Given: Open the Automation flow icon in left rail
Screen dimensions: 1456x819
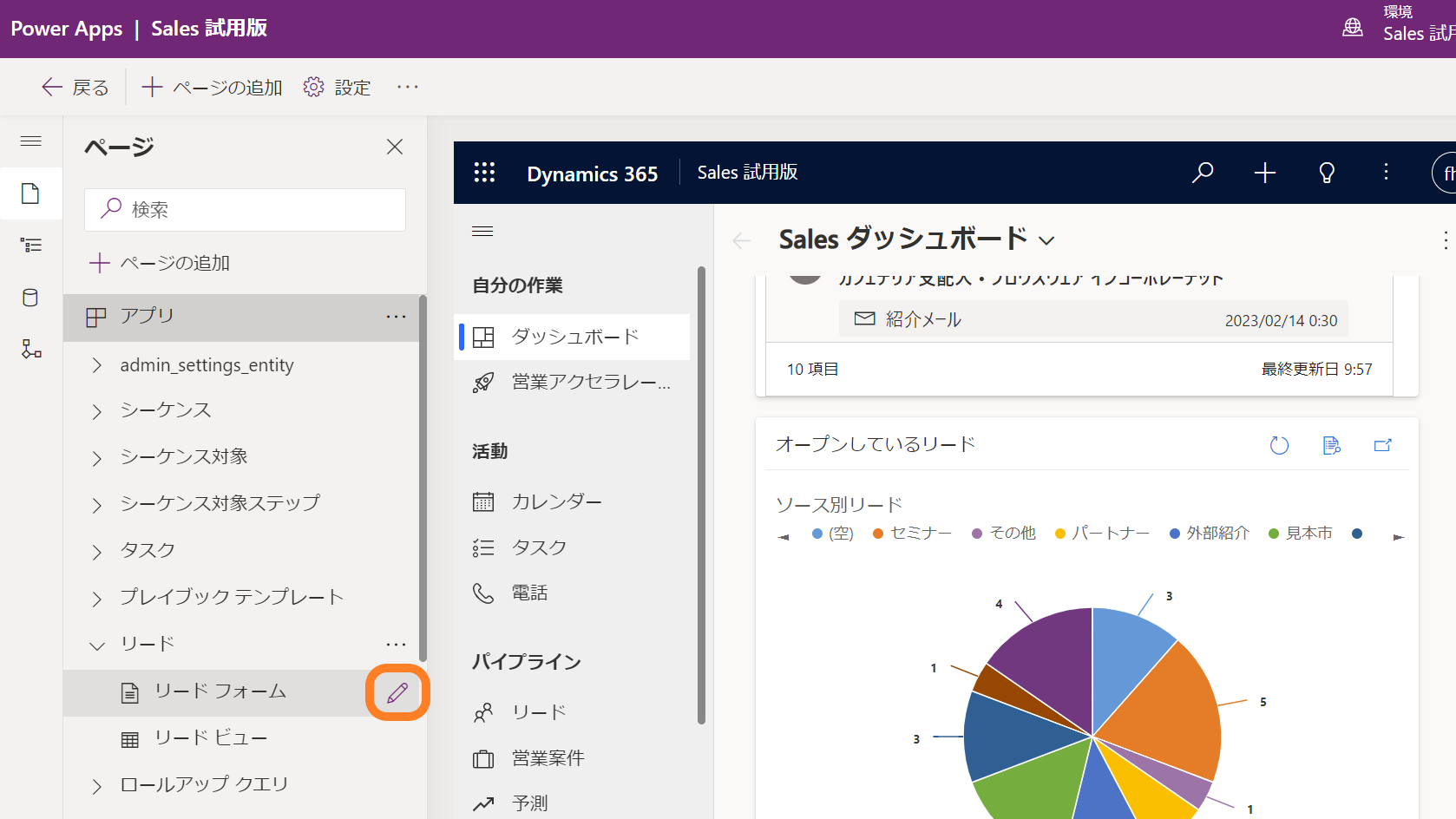Looking at the screenshot, I should 30,349.
